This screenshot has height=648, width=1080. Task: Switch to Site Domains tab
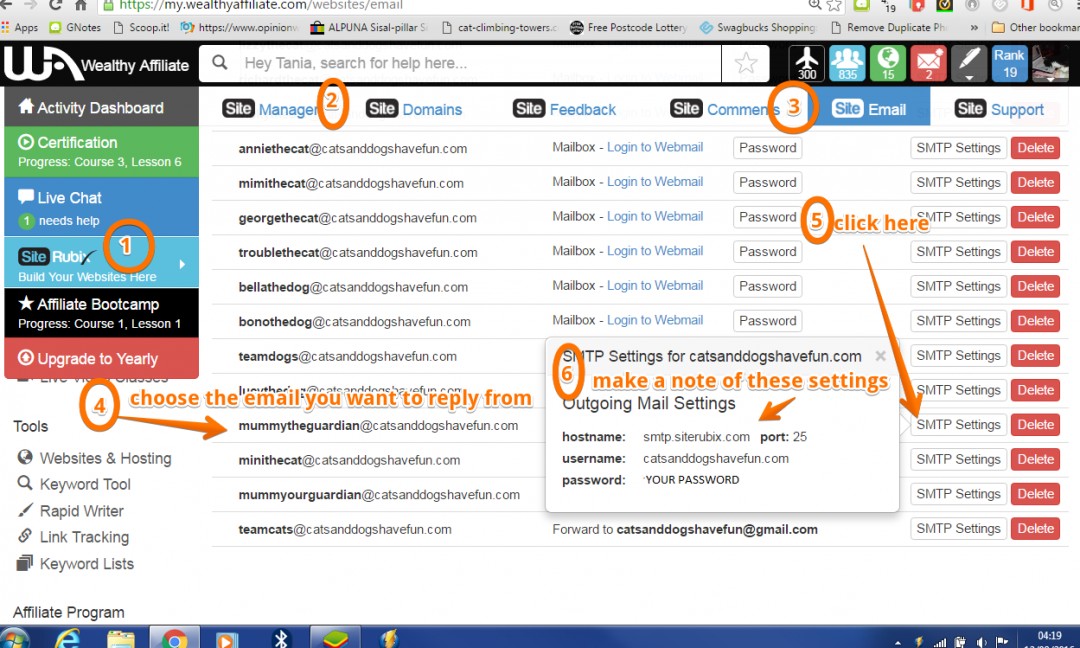tap(414, 109)
